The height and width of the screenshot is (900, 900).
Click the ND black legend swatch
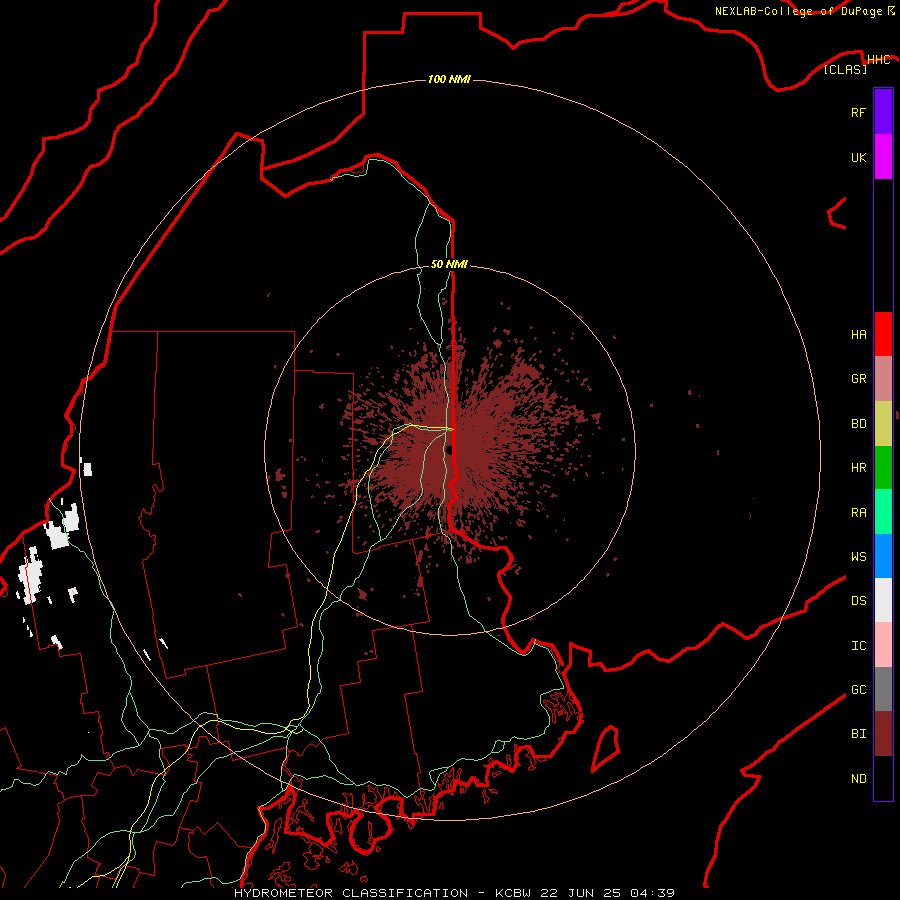(883, 778)
